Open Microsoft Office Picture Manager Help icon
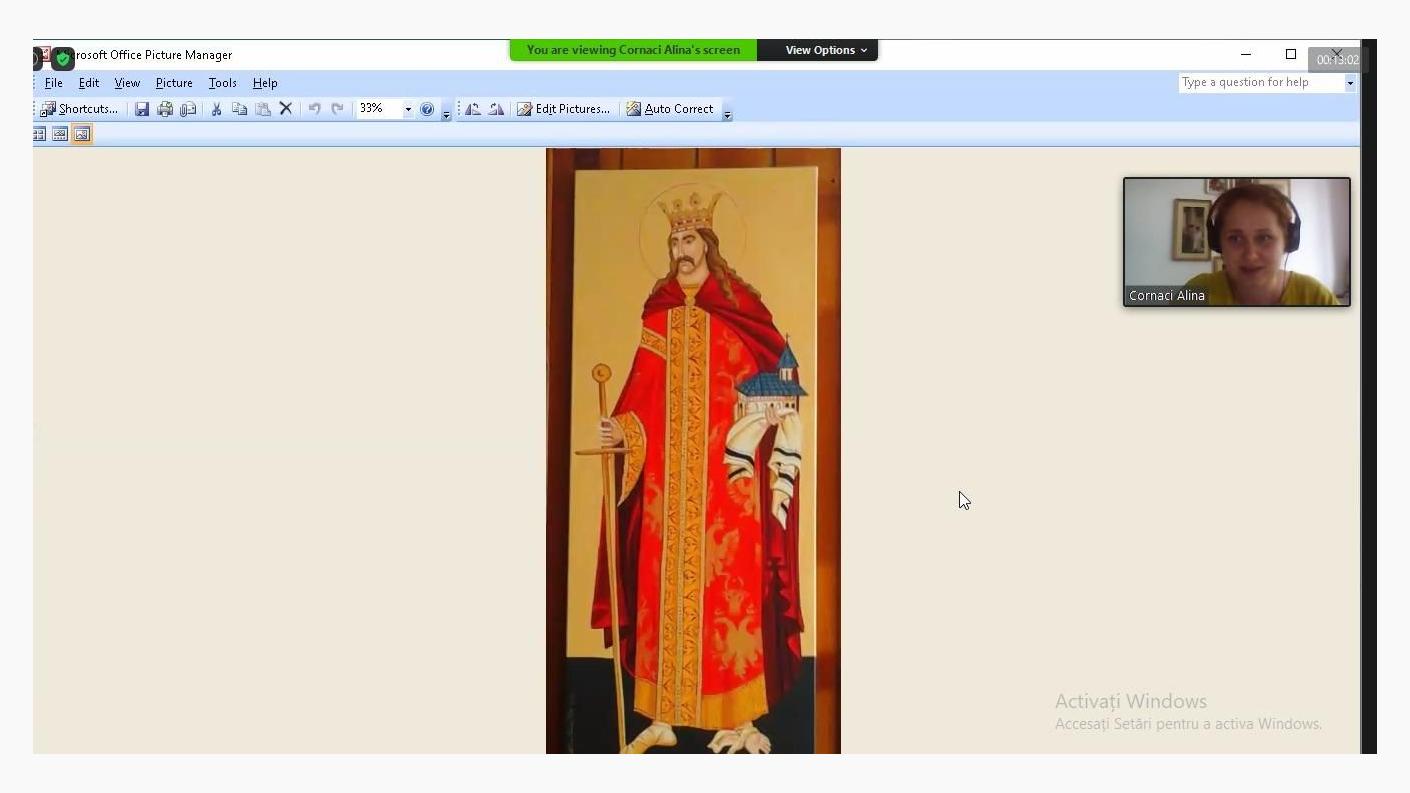Viewport: 1410px width, 793px height. (x=427, y=108)
